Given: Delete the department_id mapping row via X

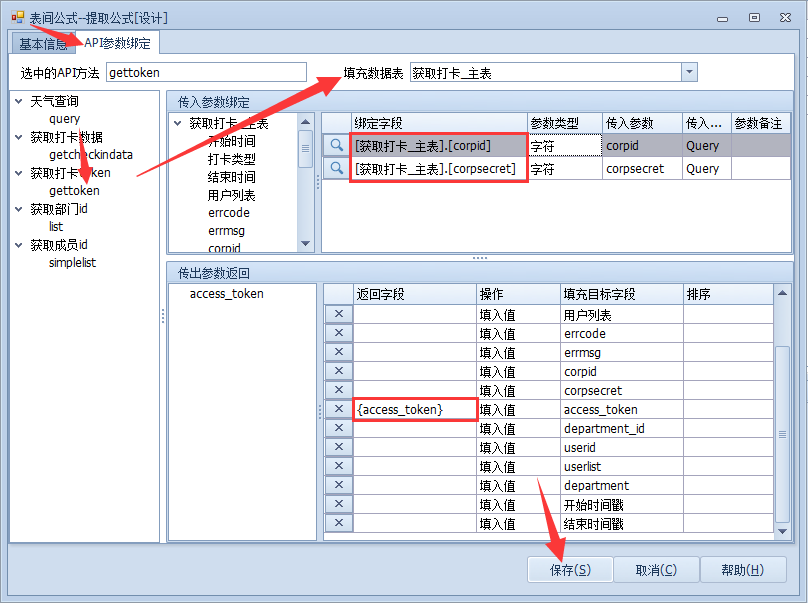Looking at the screenshot, I should click(338, 428).
